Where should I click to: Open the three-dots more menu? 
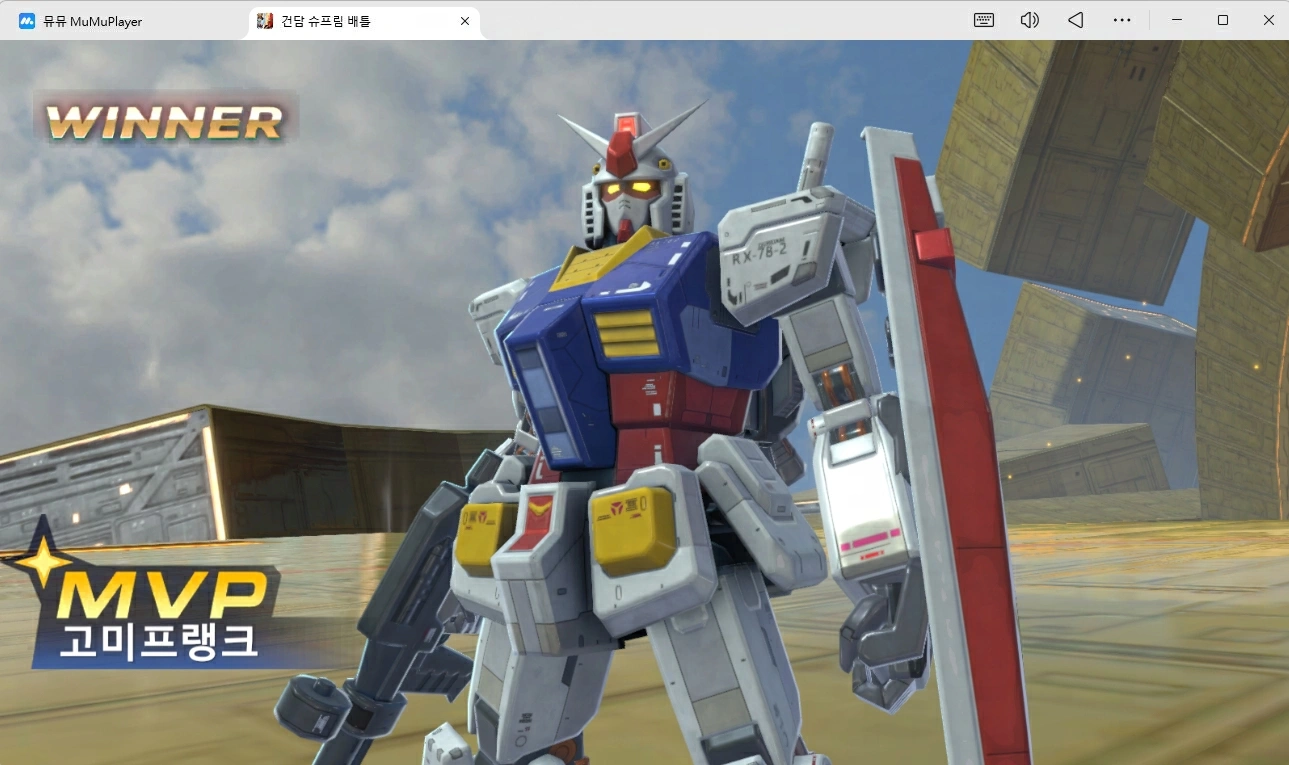[1122, 20]
